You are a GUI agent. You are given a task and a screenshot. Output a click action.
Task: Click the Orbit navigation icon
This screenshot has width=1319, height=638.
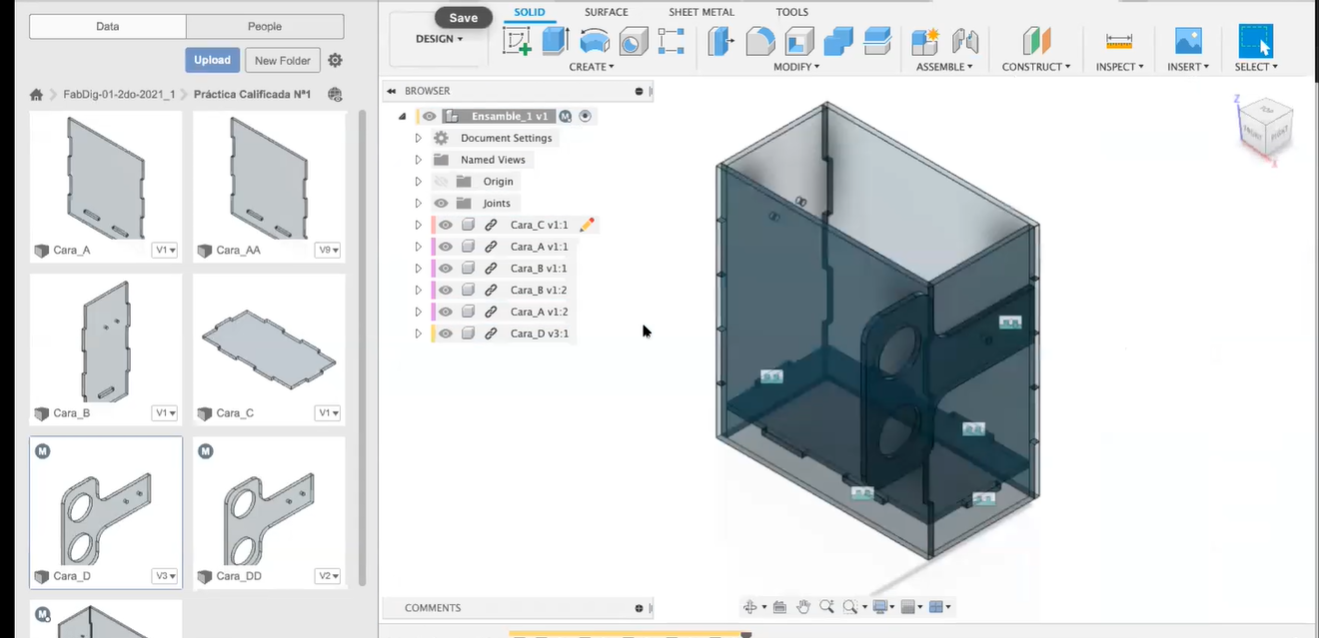pos(750,607)
